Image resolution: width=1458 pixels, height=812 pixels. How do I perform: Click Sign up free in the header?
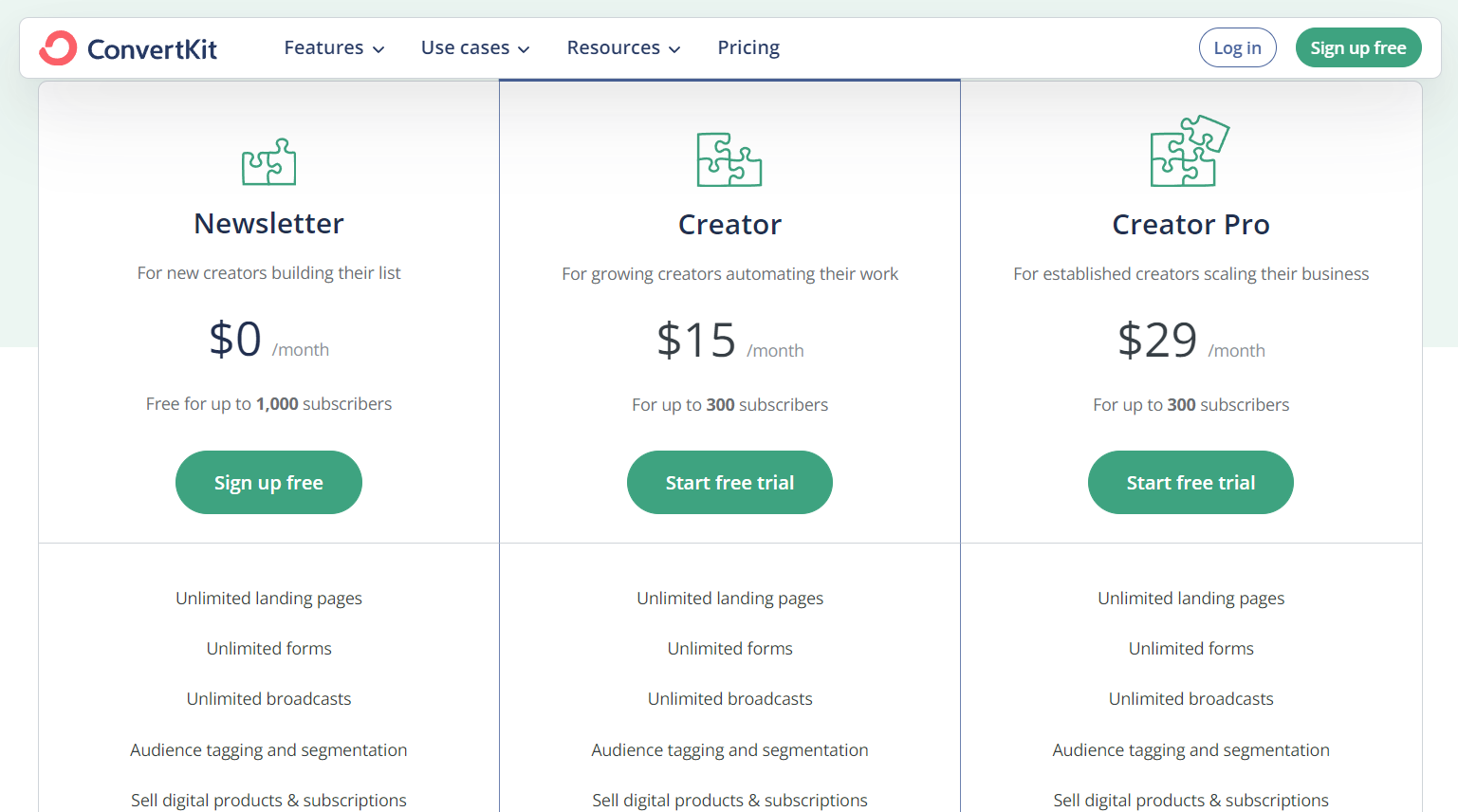coord(1358,47)
